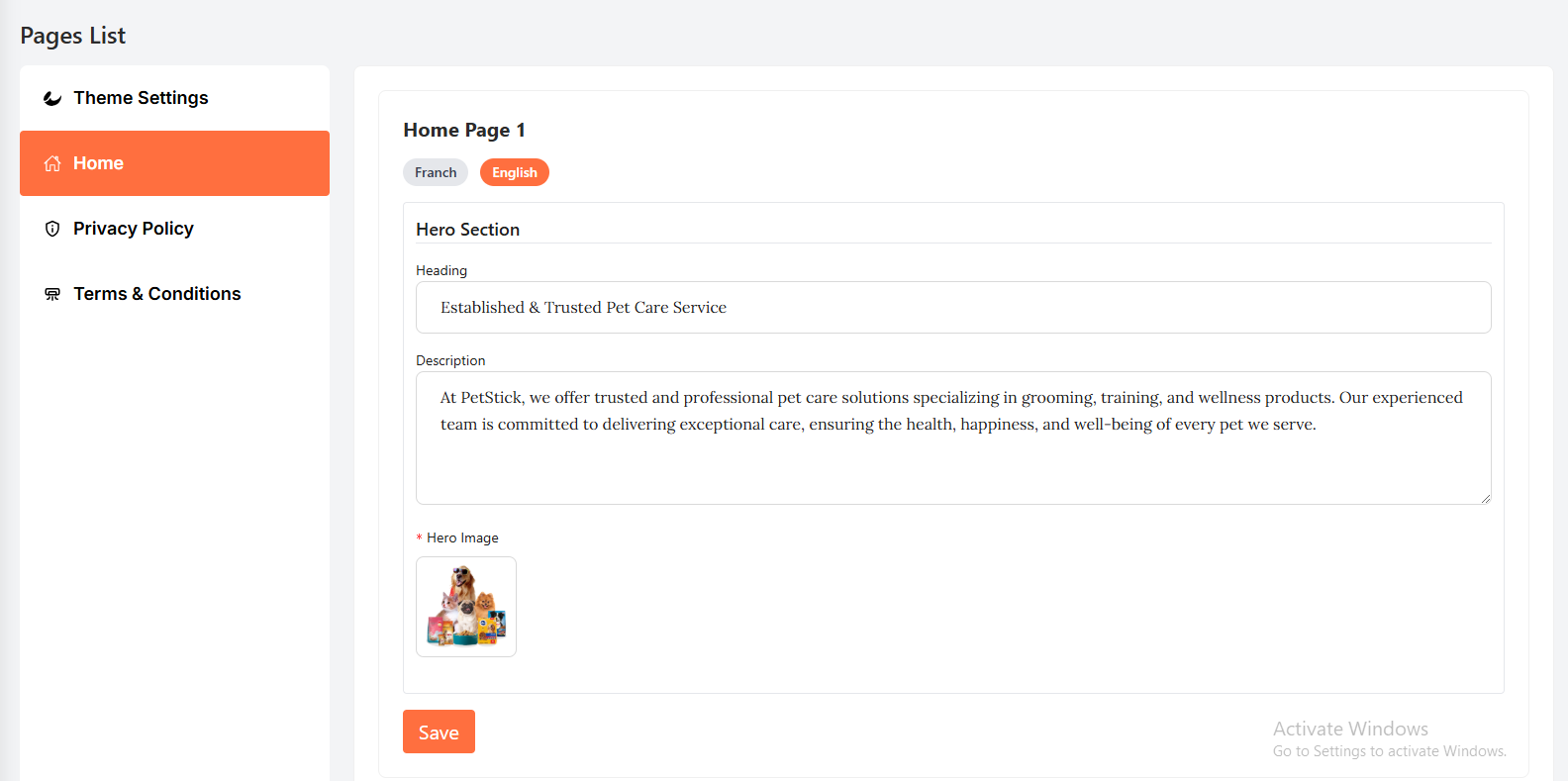Viewport: 1568px width, 781px height.
Task: Click the Description box resize handle
Action: pyautogui.click(x=1485, y=498)
